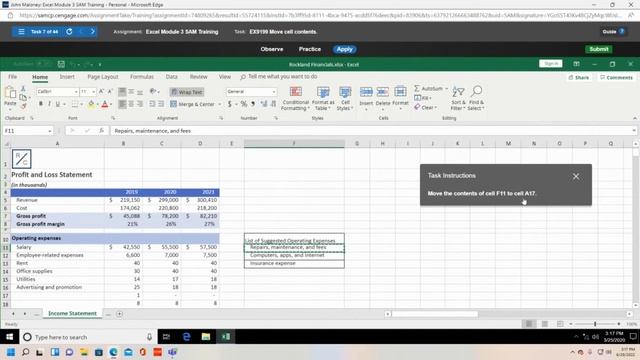This screenshot has width=640, height=360.
Task: Select the Income Statement sheet tab
Action: pos(72,313)
